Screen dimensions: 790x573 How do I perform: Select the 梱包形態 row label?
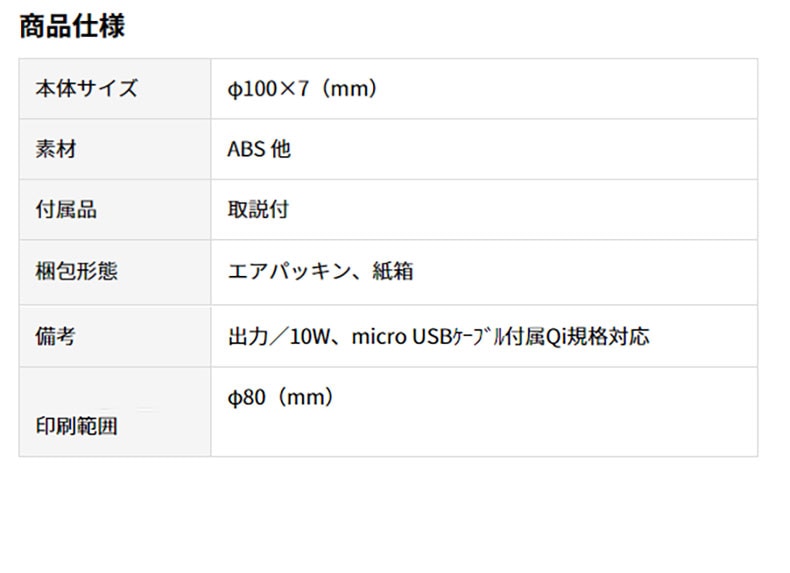click(76, 271)
